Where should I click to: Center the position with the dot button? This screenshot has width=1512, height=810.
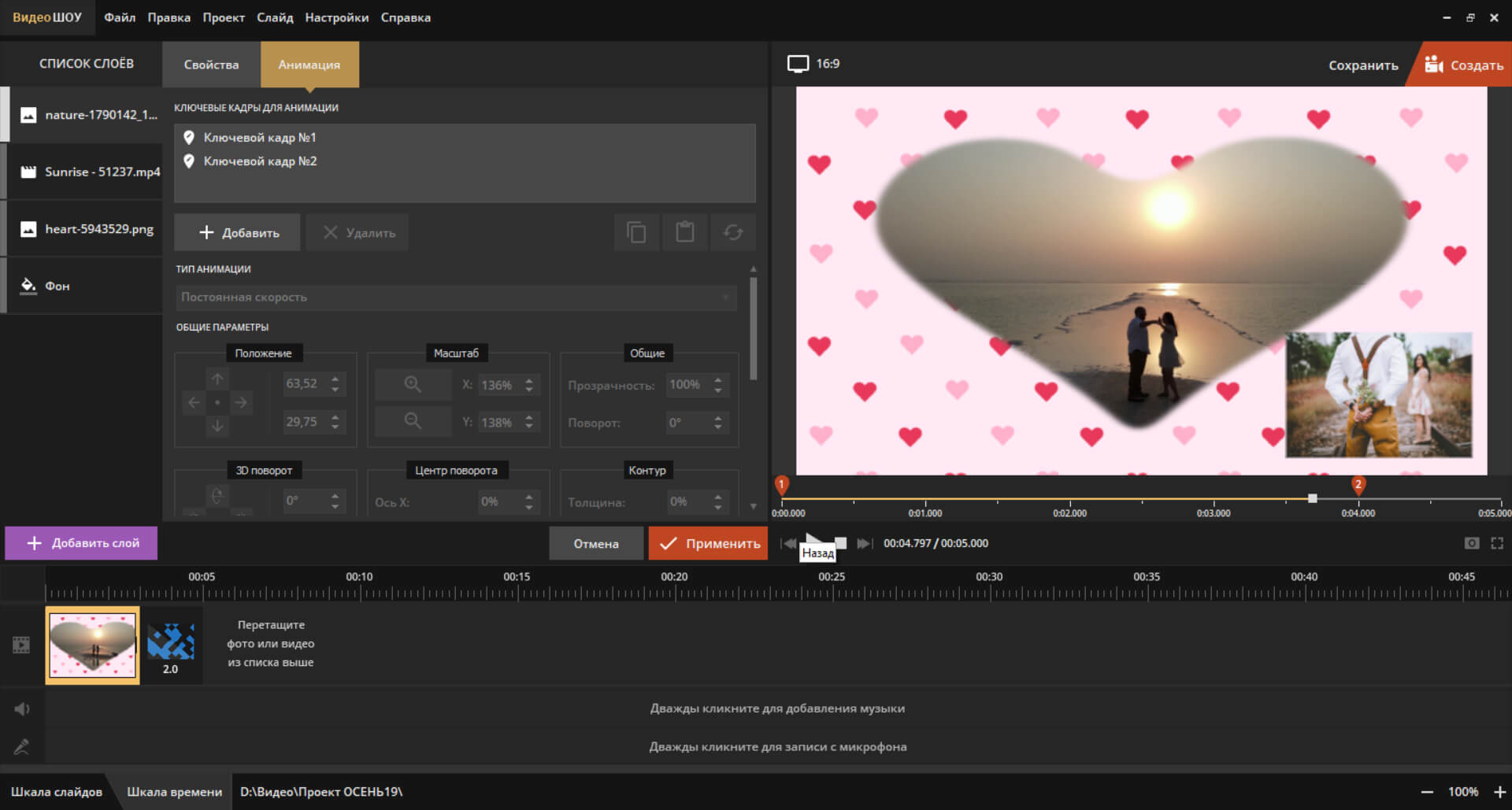(217, 402)
